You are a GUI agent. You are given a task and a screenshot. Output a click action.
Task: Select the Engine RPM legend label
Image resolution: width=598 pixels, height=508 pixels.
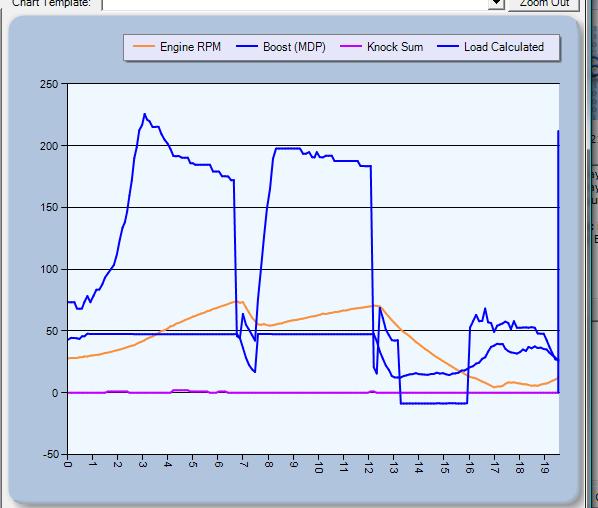[190, 47]
